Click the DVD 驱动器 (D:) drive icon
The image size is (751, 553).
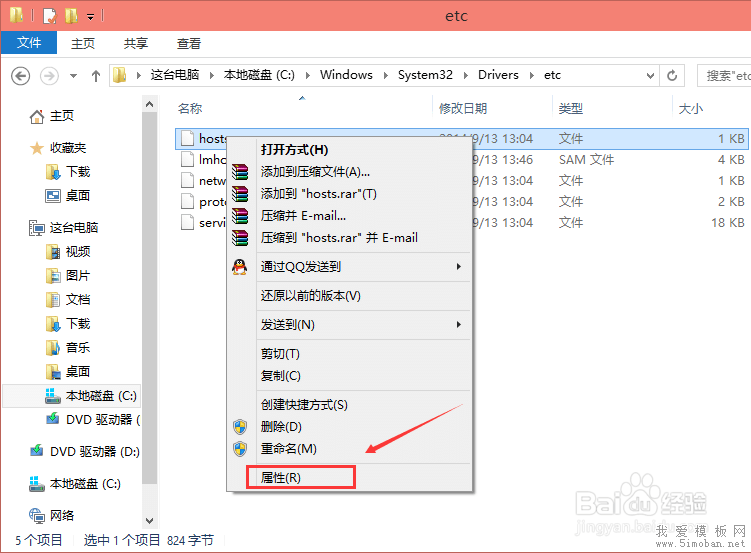click(37, 452)
